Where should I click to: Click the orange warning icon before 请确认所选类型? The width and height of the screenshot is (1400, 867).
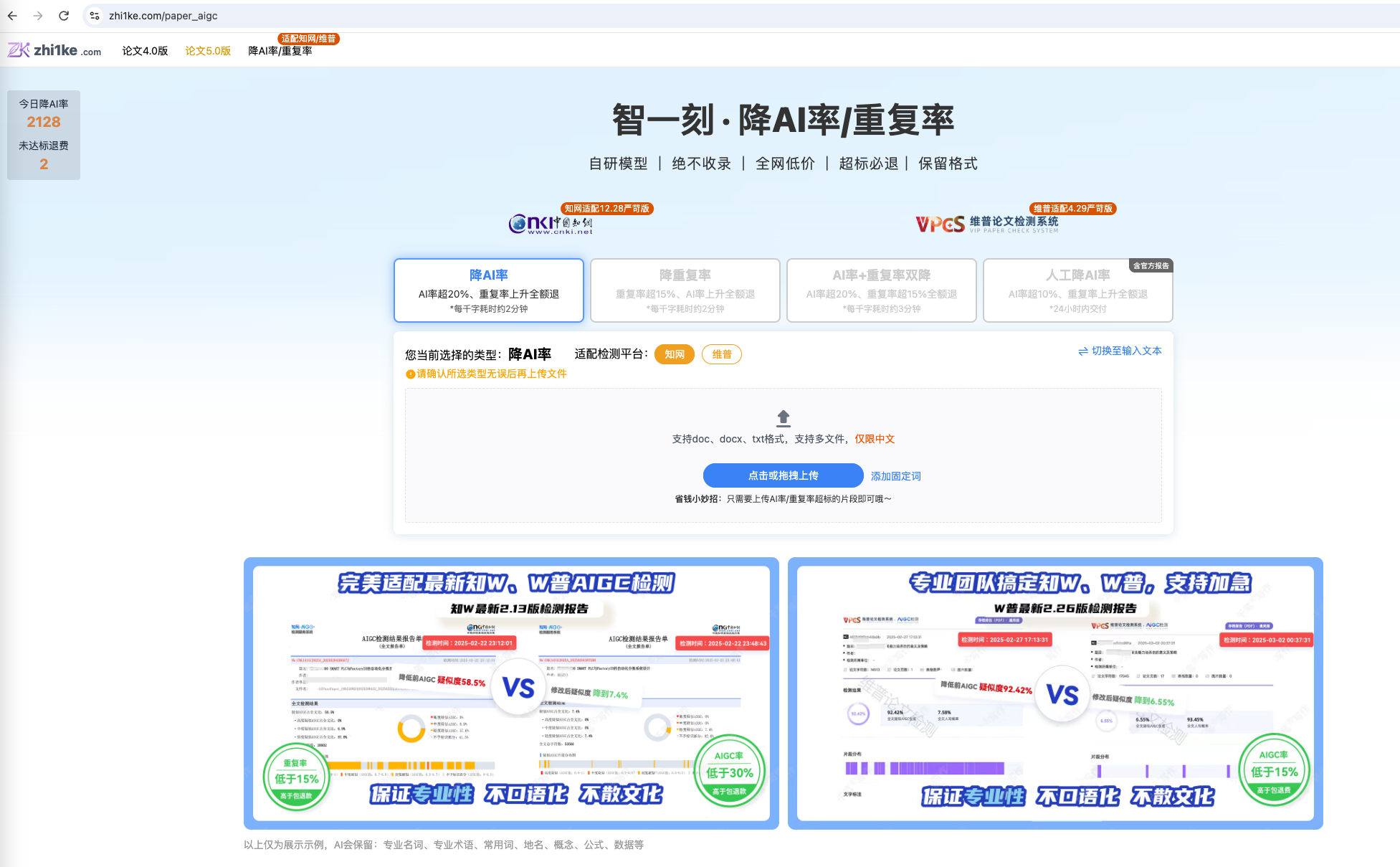[410, 374]
